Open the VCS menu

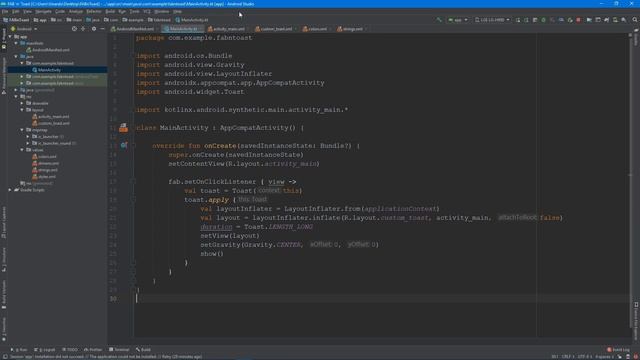coord(147,11)
